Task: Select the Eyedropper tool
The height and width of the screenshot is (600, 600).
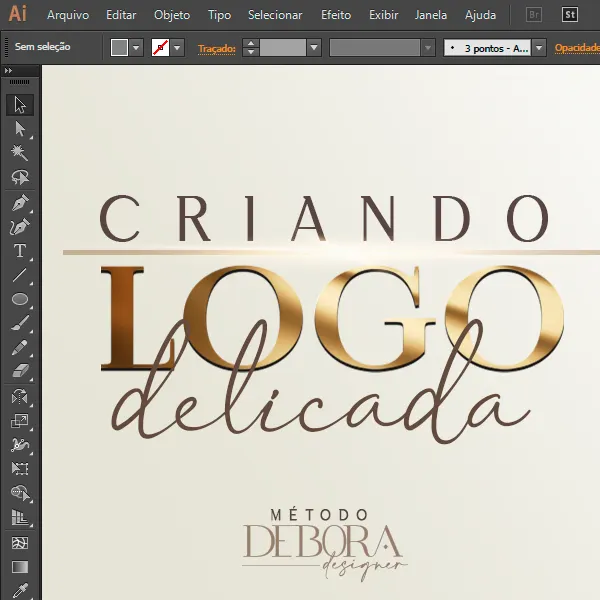Action: 20,590
